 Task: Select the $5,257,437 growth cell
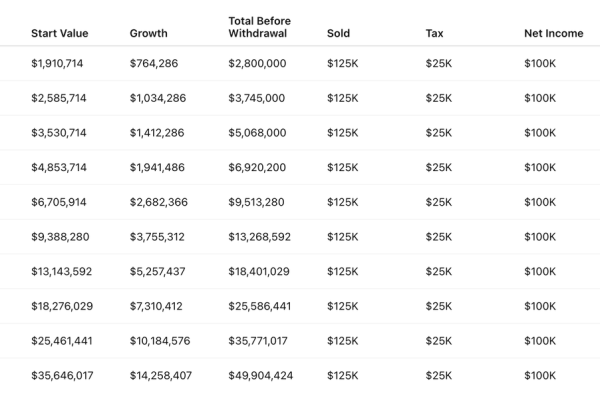(x=158, y=271)
